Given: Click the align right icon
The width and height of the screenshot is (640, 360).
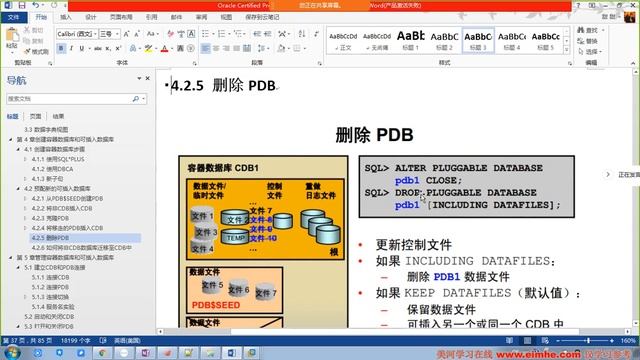Looking at the screenshot, I should coord(226,48).
